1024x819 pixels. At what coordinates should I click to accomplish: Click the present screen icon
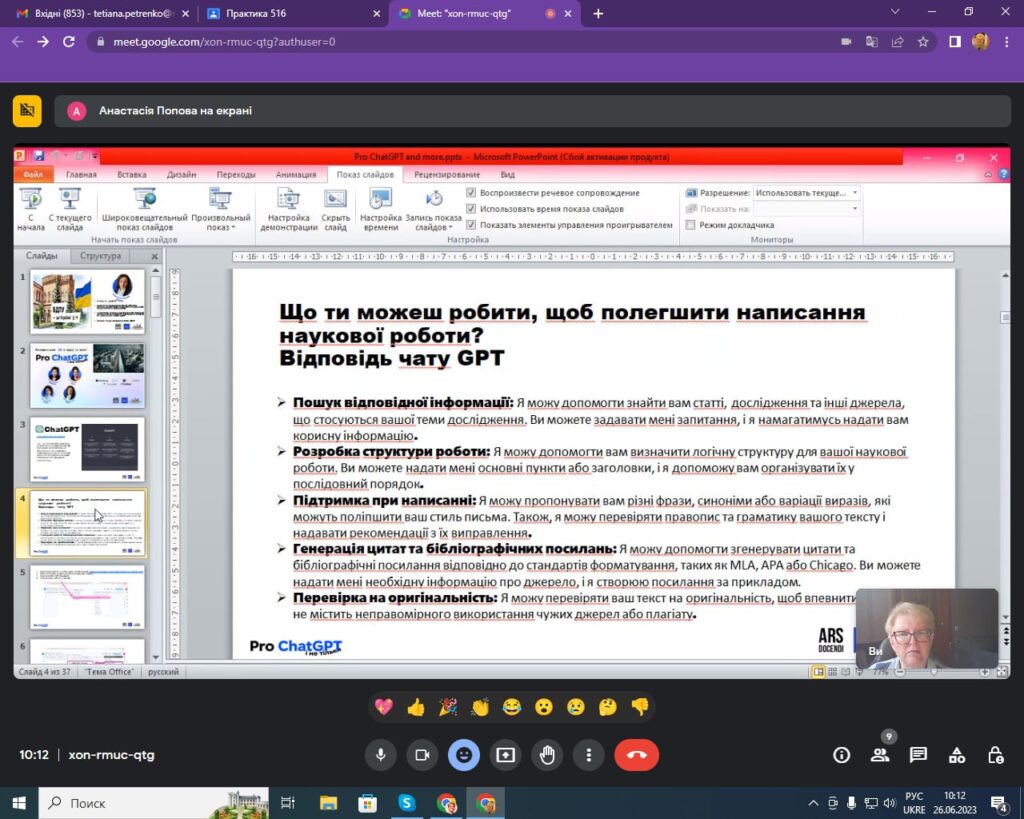pos(506,755)
